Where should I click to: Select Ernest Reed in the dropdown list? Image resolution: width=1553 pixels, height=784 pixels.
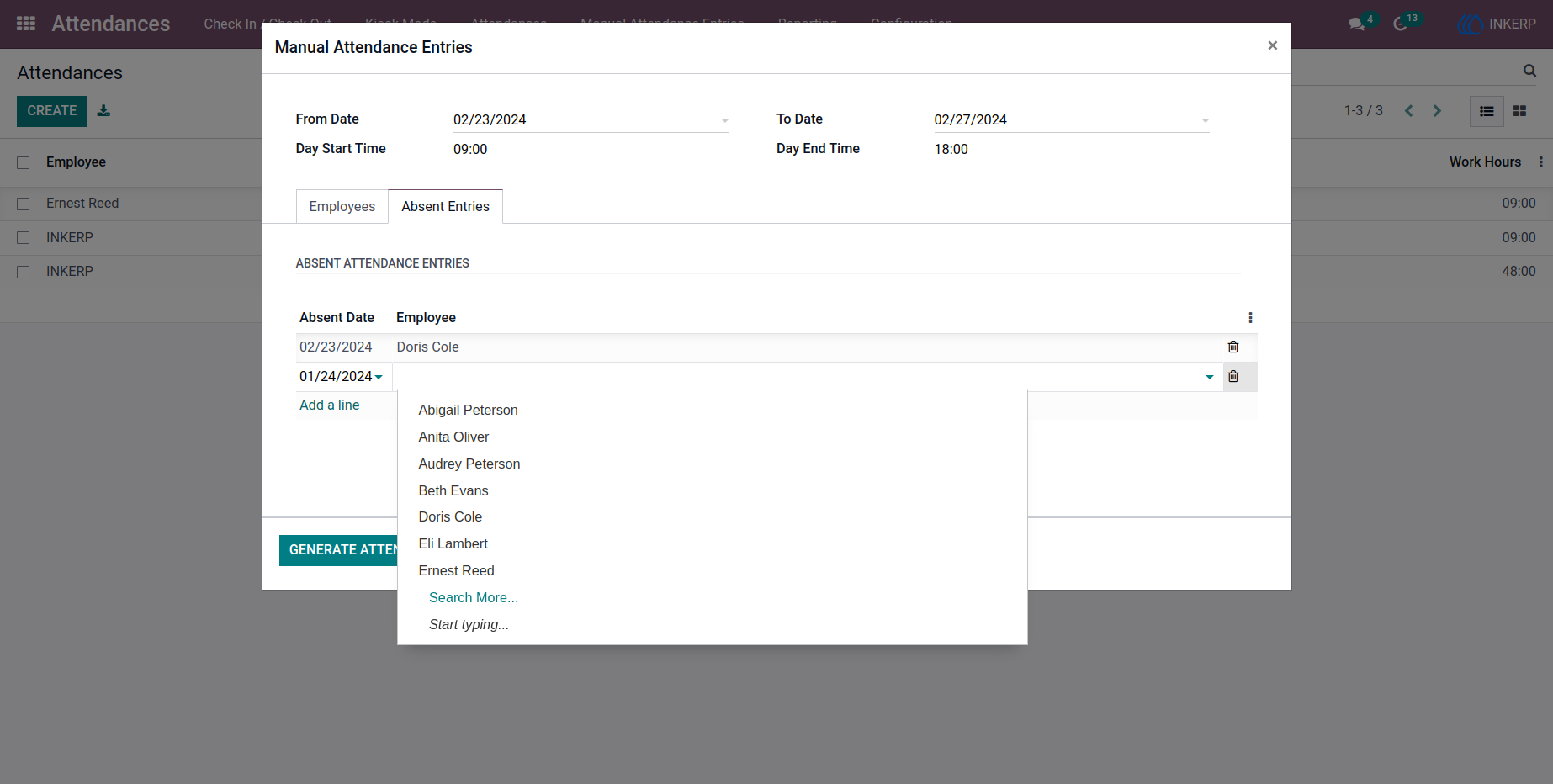click(x=712, y=570)
